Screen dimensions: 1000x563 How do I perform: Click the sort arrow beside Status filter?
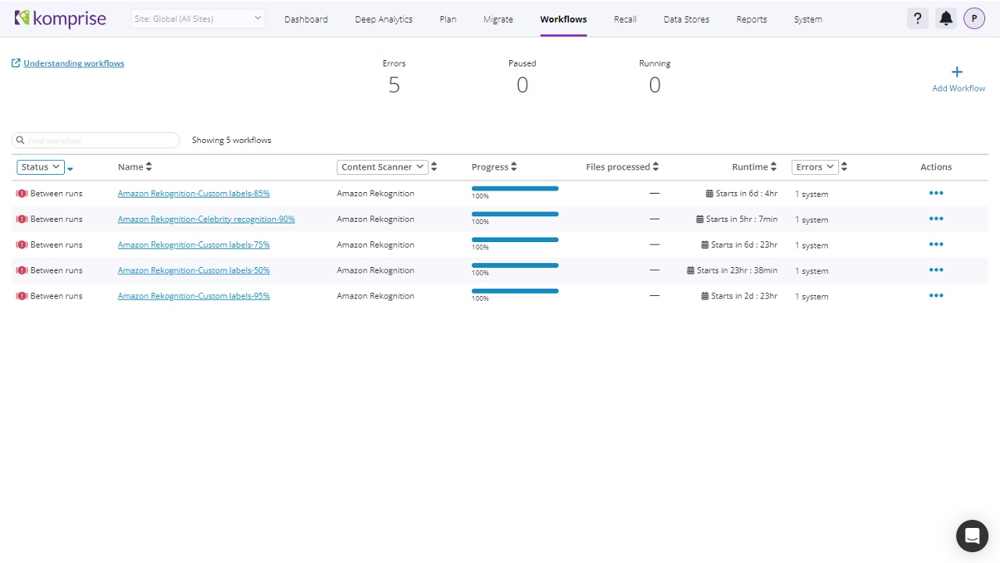pos(70,168)
